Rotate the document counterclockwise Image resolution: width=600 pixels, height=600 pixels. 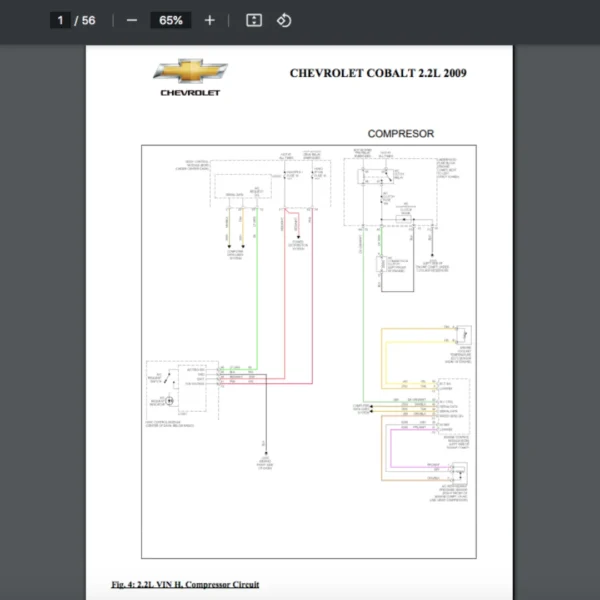pos(284,20)
